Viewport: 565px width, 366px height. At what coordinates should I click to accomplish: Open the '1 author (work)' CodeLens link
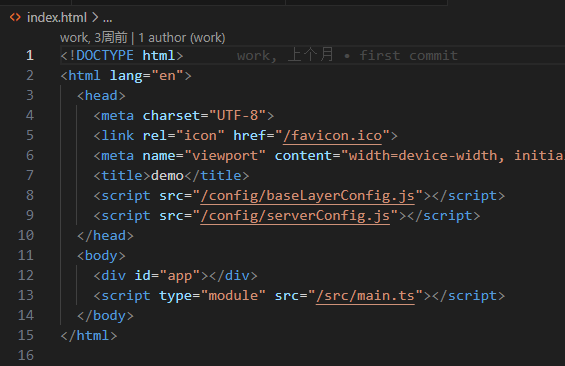tap(182, 37)
